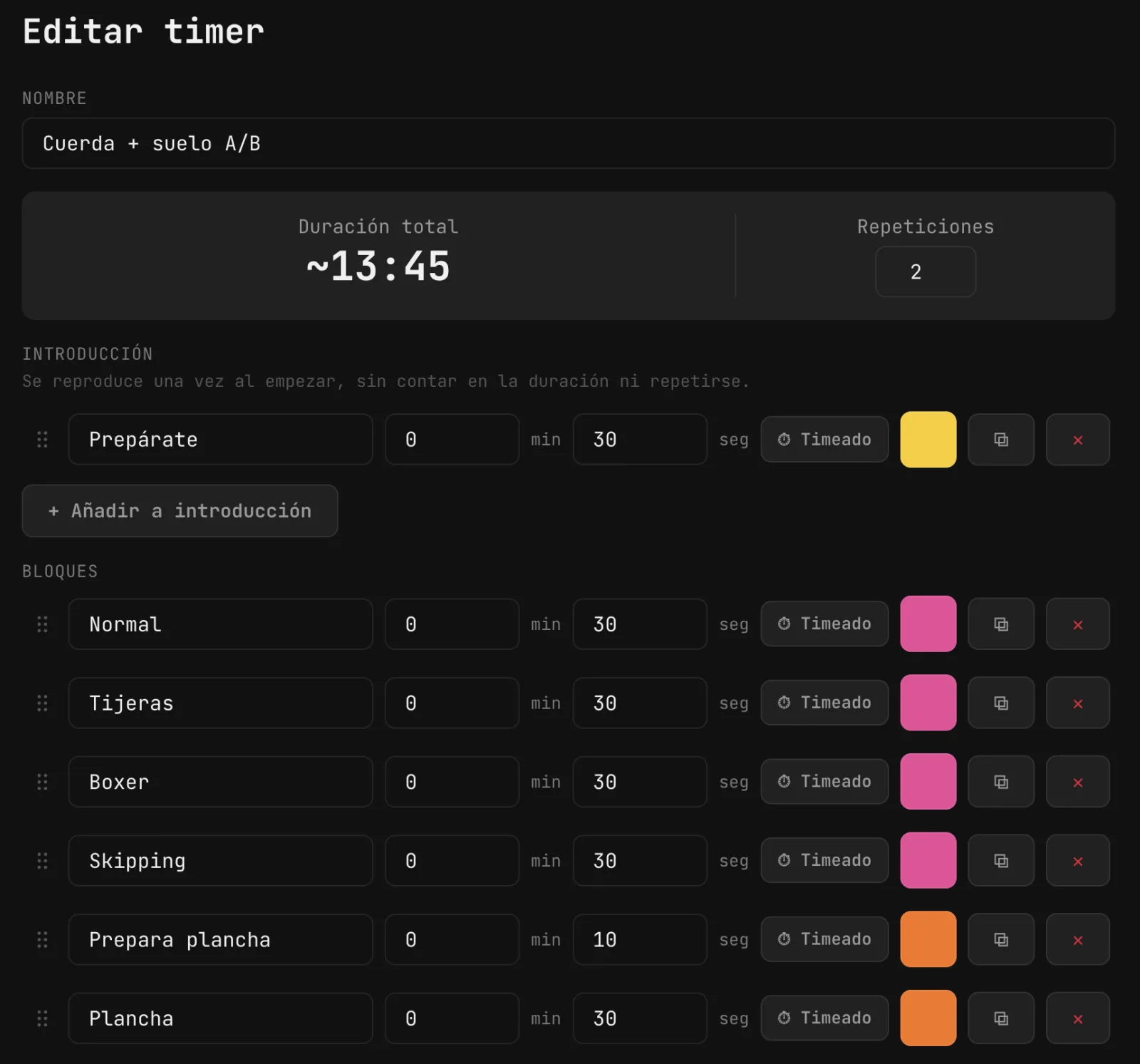Delete the Plancha block

click(x=1078, y=1018)
